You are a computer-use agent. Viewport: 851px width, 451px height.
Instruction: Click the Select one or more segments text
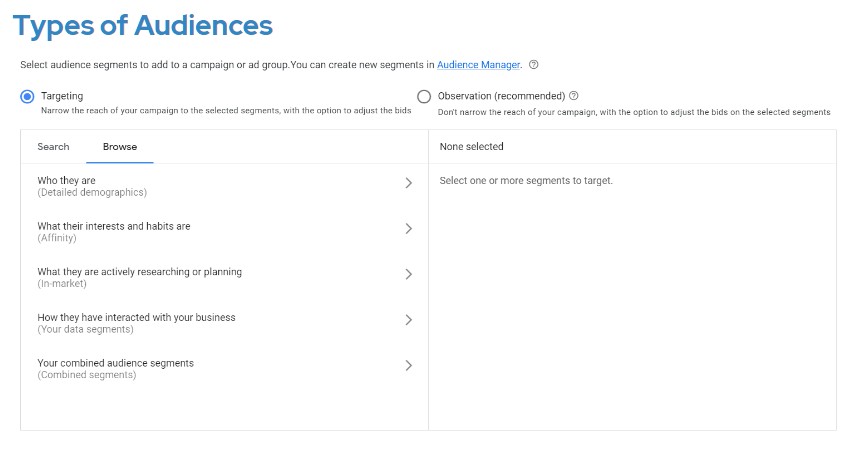pos(526,181)
